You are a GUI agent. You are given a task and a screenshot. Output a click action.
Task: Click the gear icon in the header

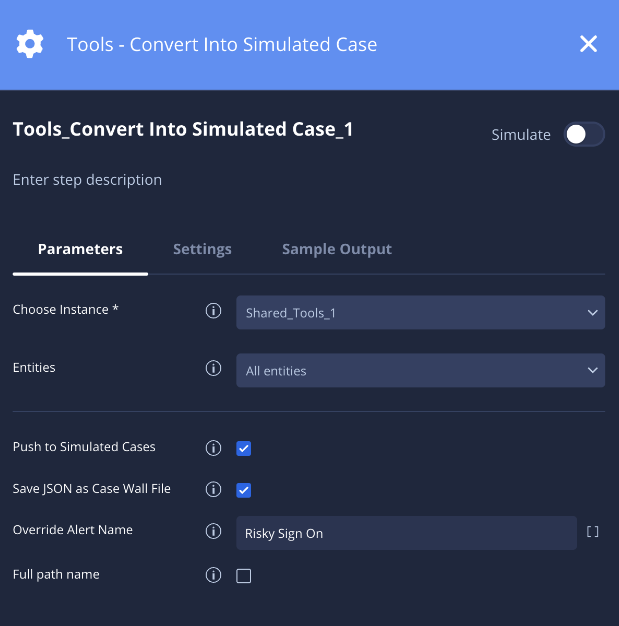click(x=30, y=44)
